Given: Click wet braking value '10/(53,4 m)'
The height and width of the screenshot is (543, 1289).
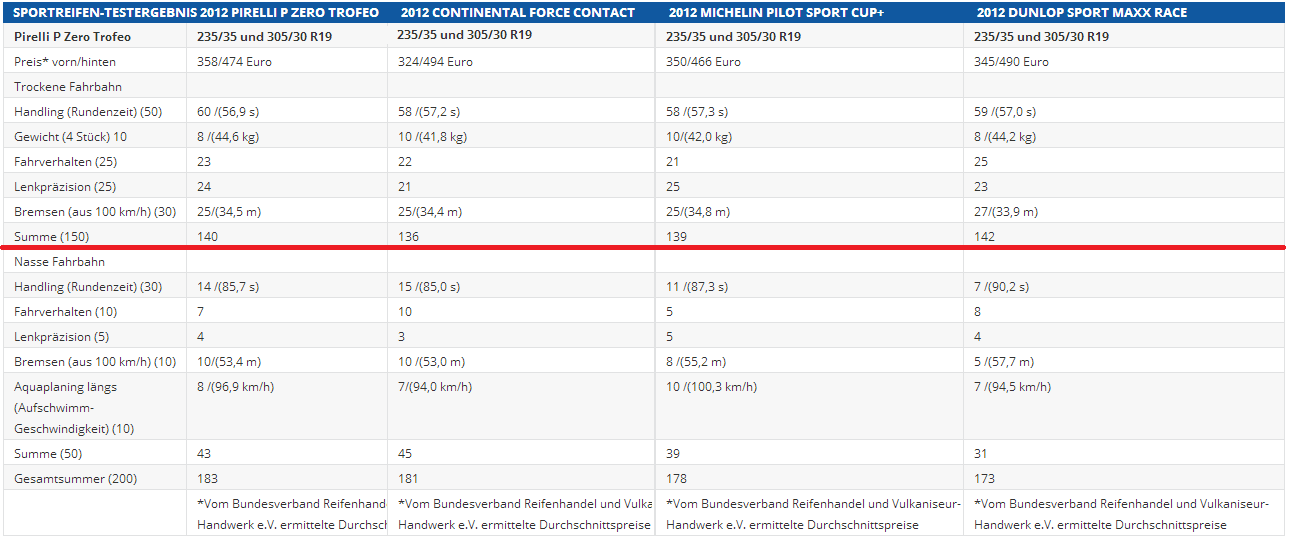Looking at the screenshot, I should [230, 362].
